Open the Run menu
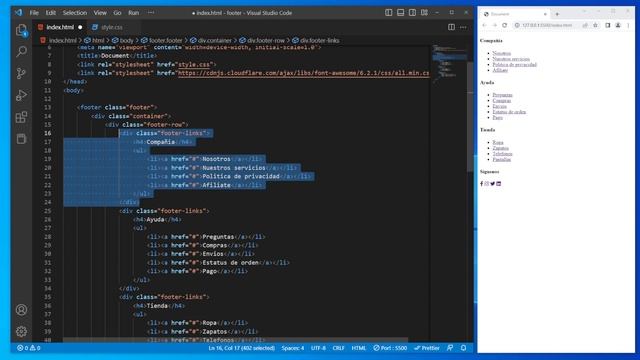 [133, 13]
